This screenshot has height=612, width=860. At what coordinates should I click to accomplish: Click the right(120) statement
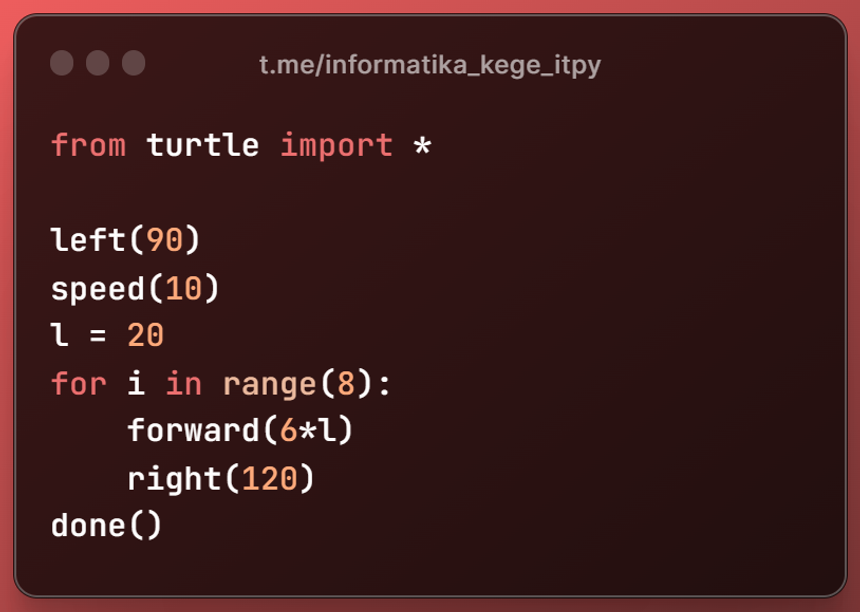click(221, 479)
